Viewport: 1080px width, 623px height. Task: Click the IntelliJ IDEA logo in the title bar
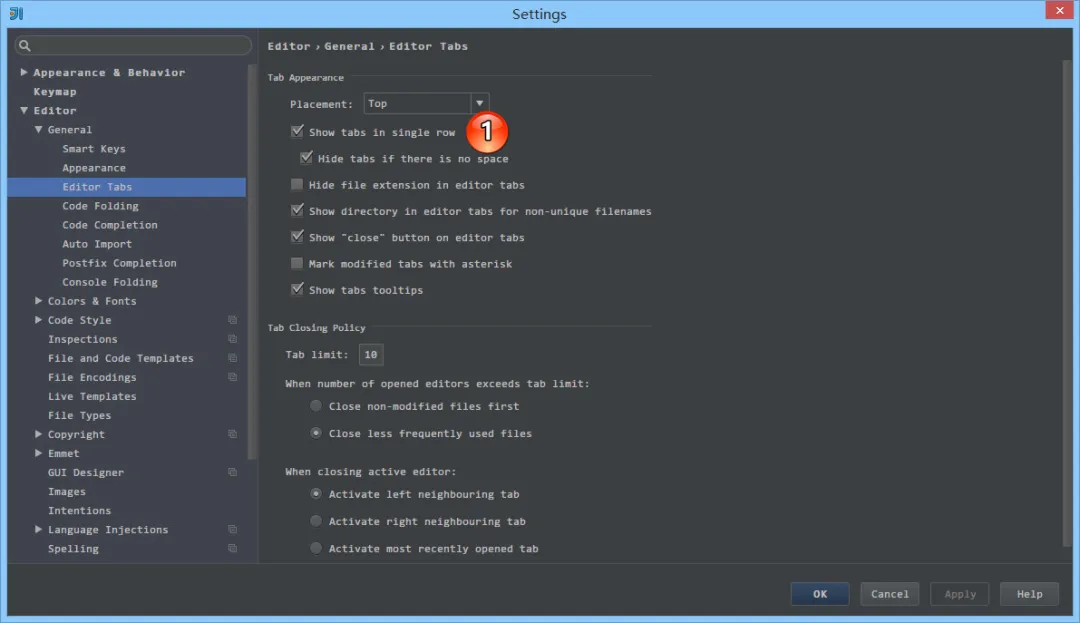click(x=17, y=14)
